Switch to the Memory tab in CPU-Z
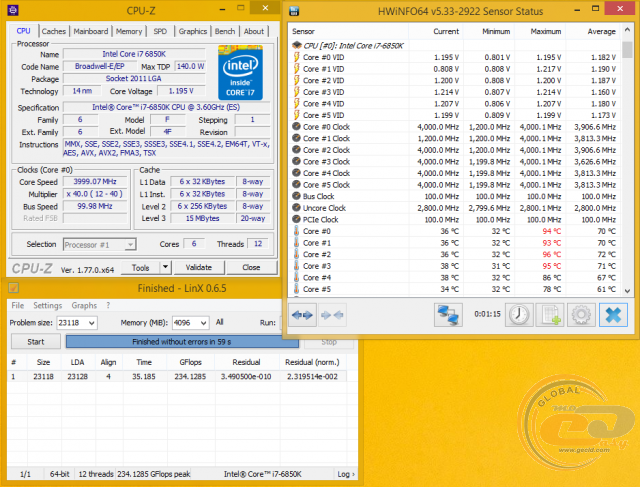Viewport: 640px width, 487px height. tap(129, 31)
